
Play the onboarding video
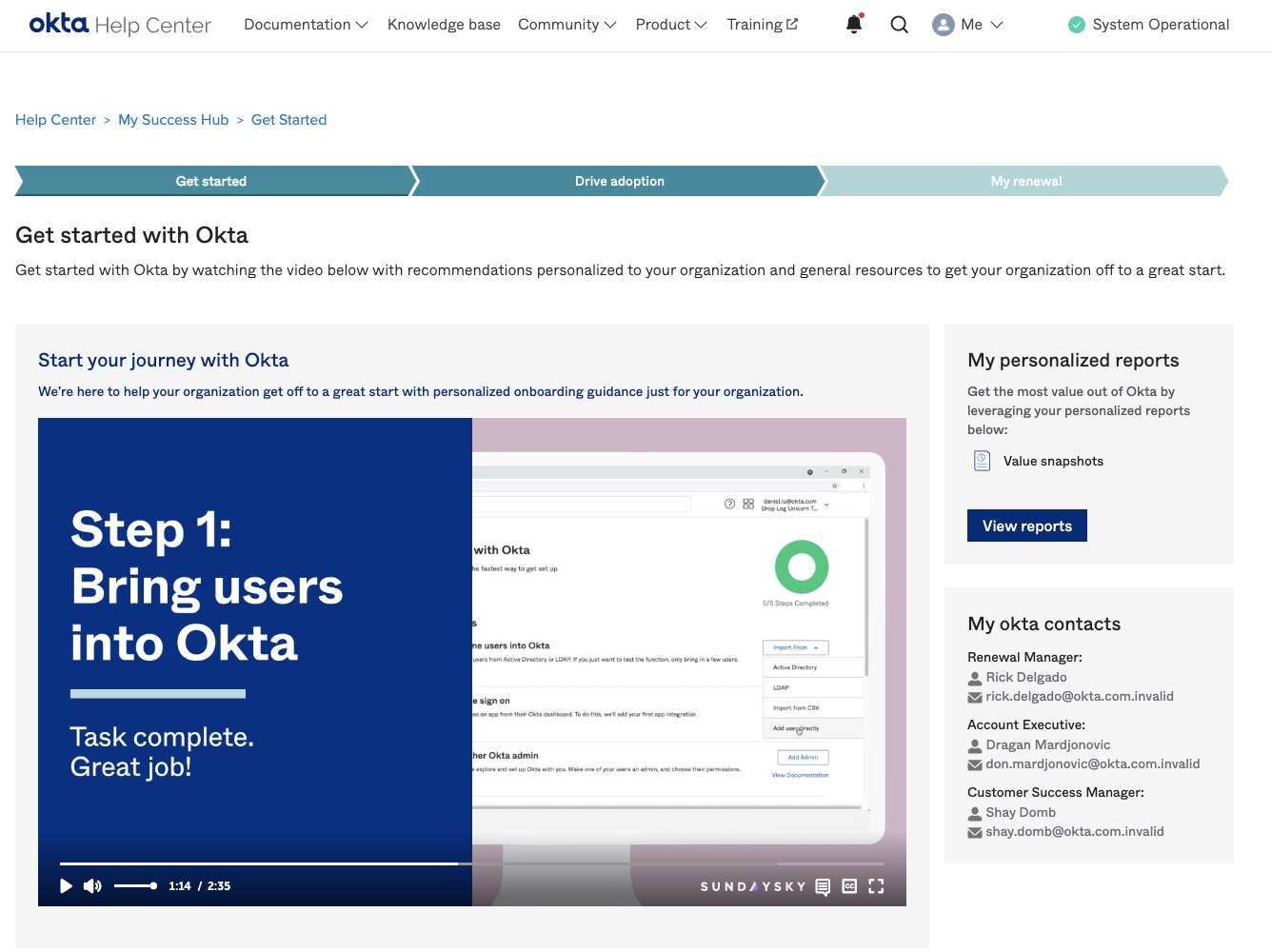(x=66, y=886)
